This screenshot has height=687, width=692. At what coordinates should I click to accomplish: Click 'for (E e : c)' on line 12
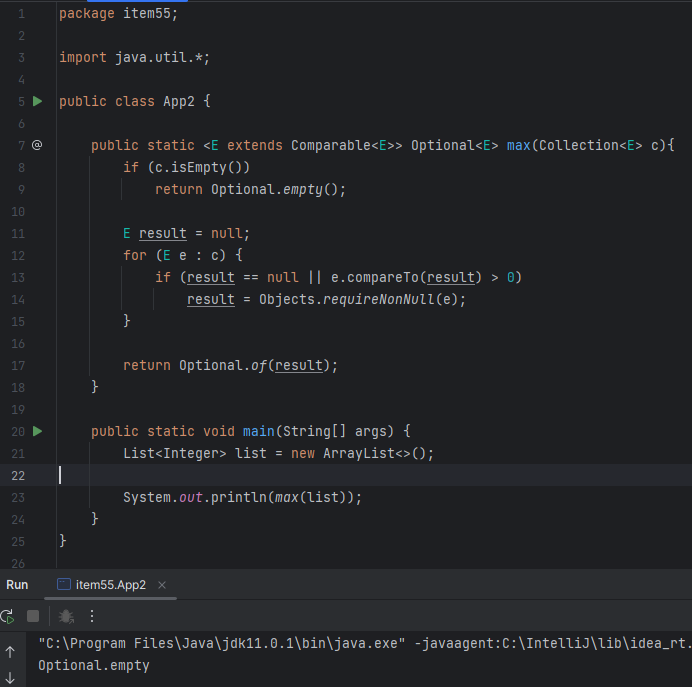point(174,255)
